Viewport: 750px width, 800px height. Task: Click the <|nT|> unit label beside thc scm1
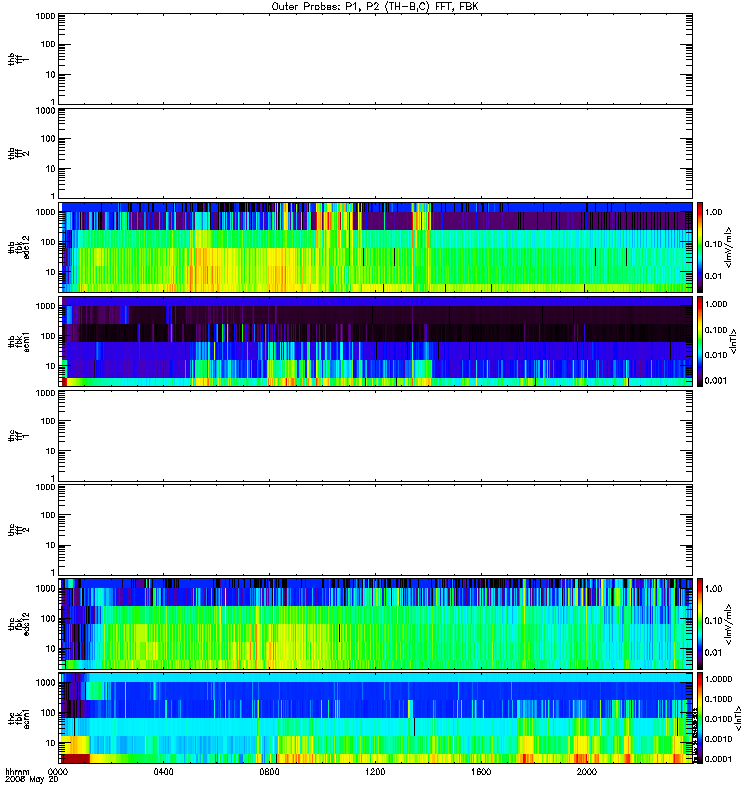[x=737, y=718]
